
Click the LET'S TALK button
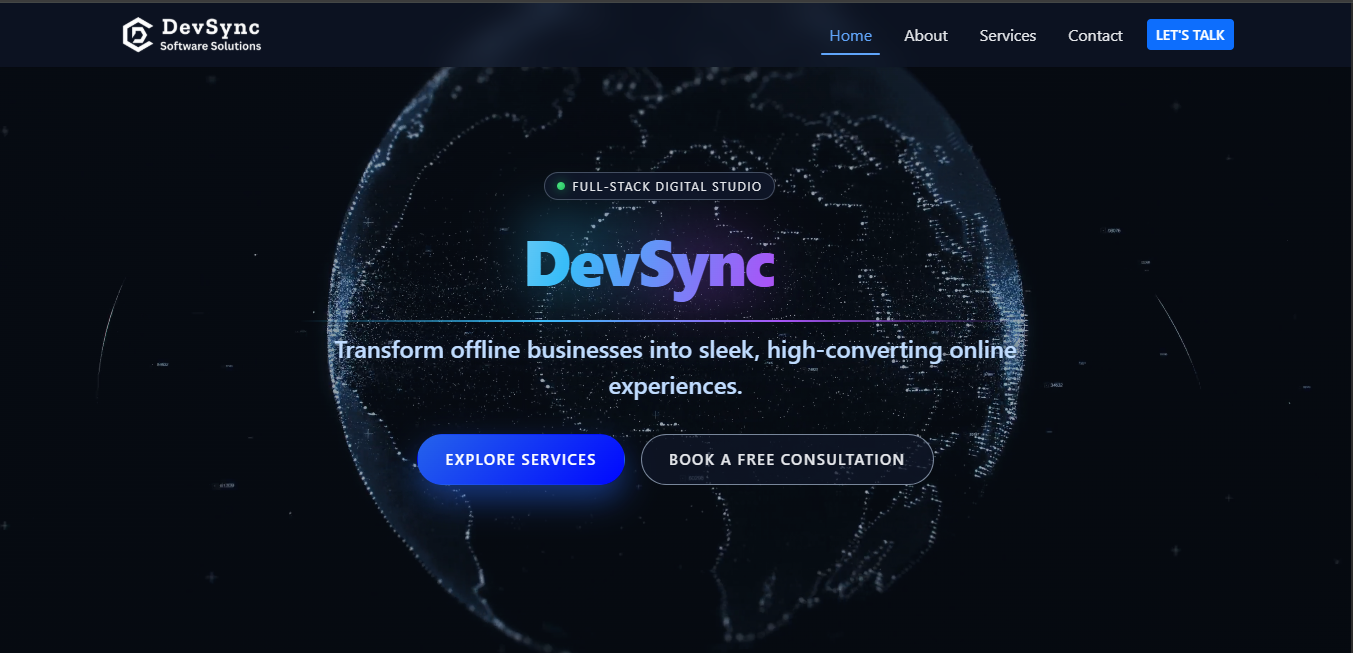(x=1190, y=35)
